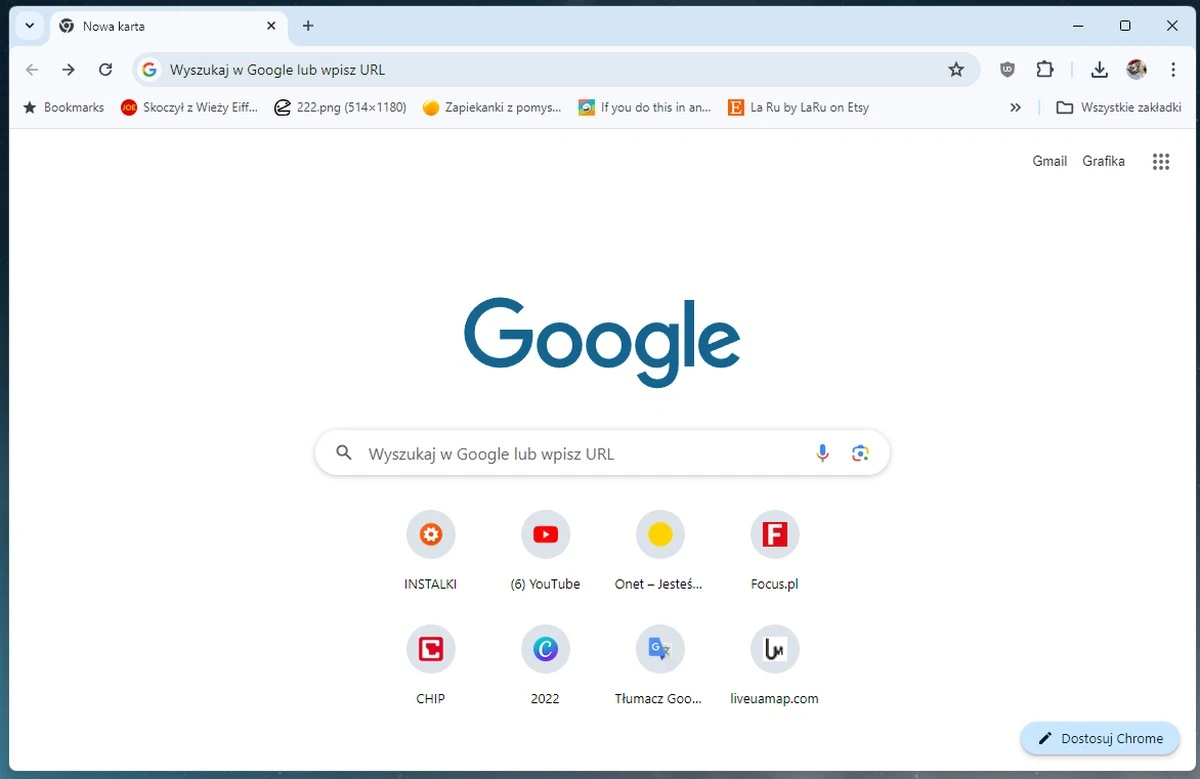Viewport: 1200px width, 779px height.
Task: Click the back navigation arrow
Action: 31,69
